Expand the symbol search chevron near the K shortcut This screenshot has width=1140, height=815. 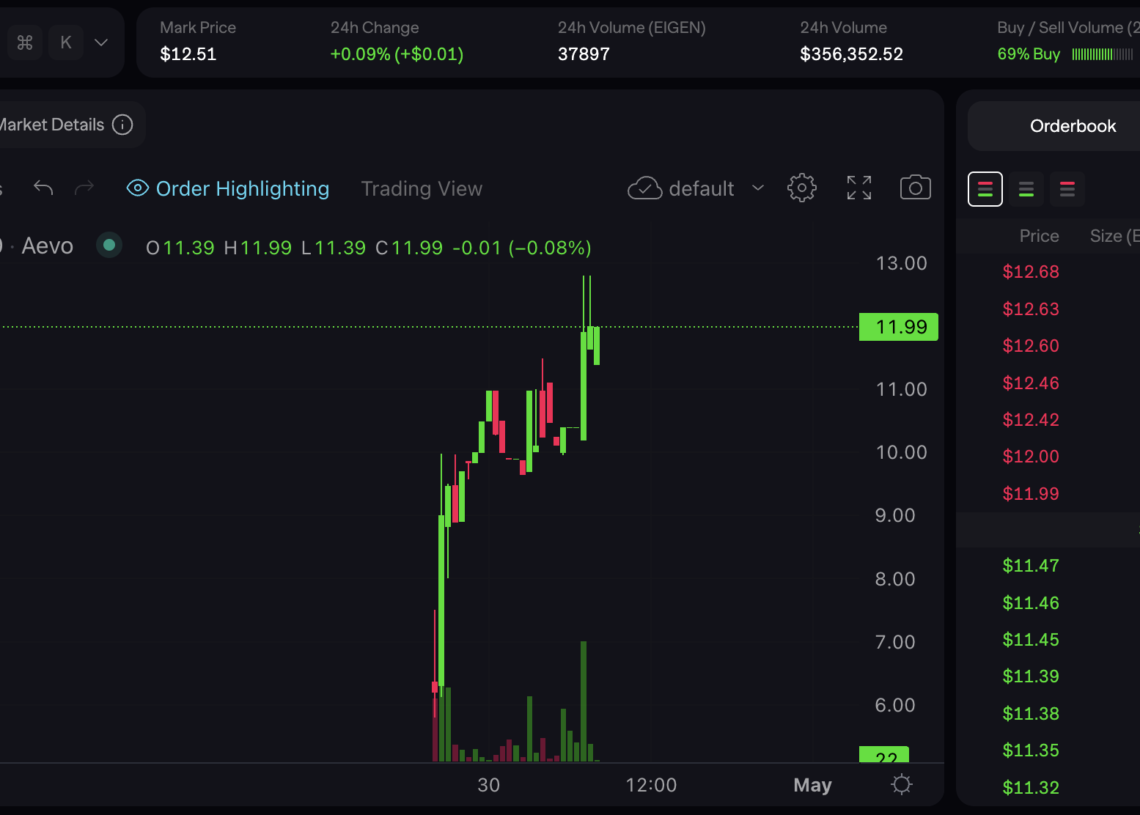100,42
